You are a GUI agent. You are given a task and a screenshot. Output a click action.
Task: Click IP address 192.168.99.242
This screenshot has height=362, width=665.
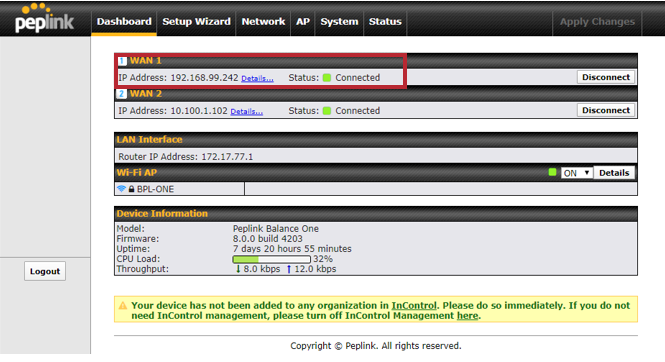tap(204, 78)
